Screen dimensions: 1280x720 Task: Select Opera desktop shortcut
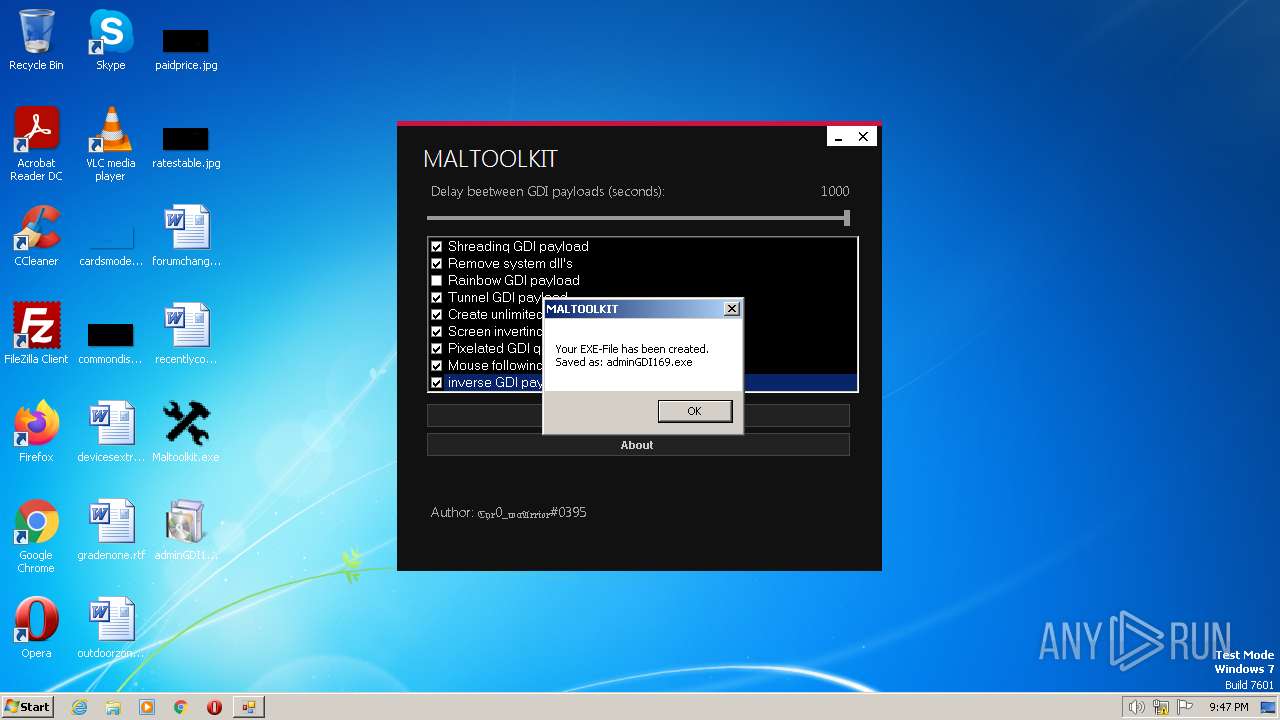point(36,628)
